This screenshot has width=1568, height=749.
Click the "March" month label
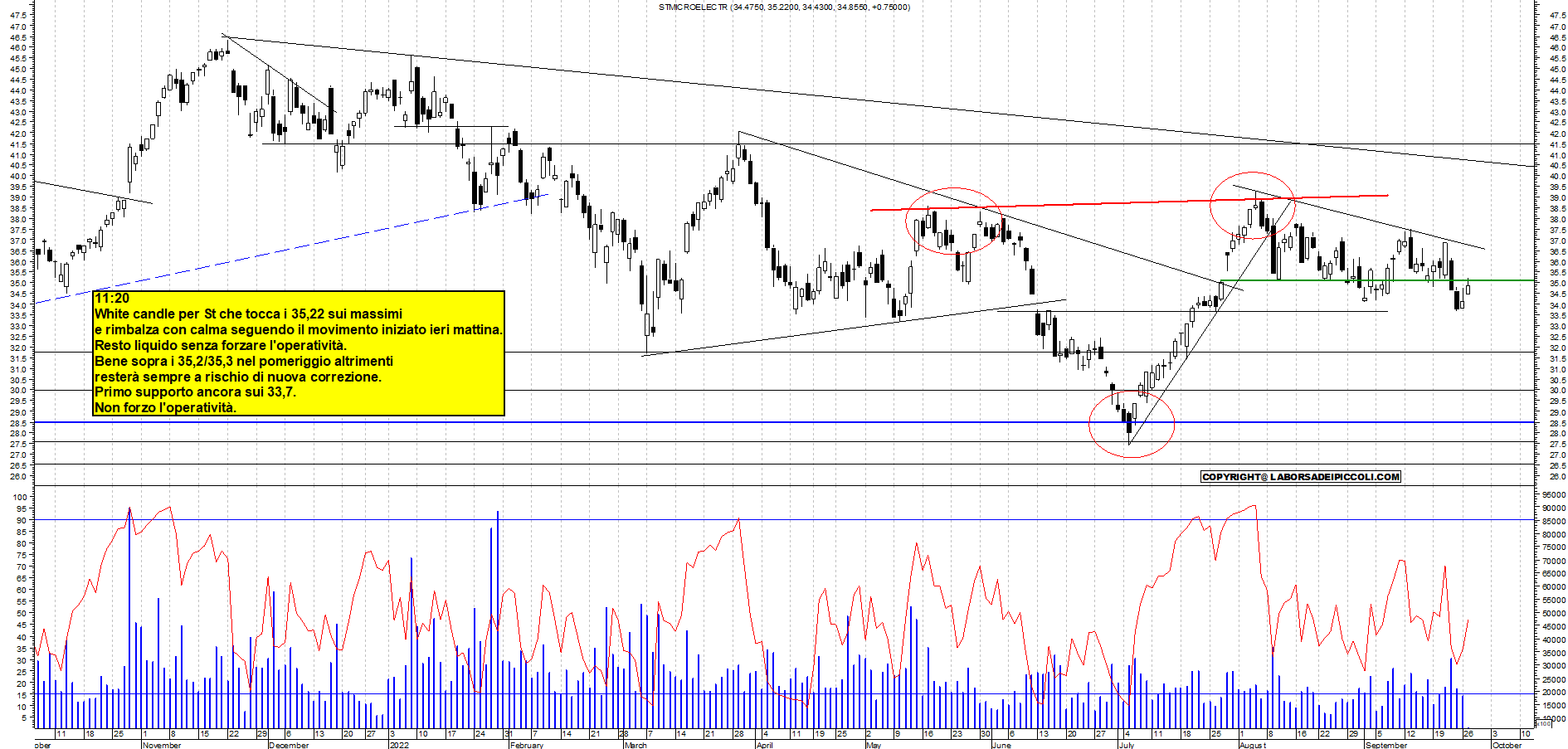coord(635,745)
